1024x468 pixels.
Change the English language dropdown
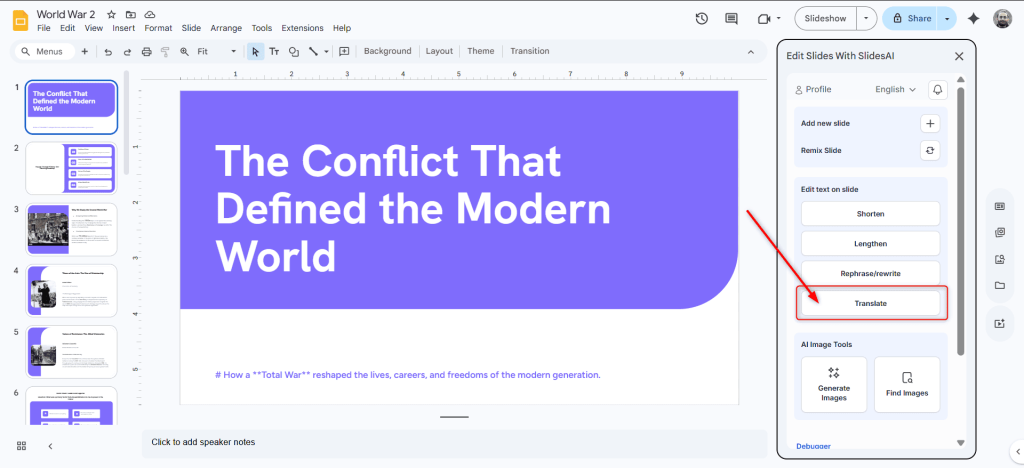[x=895, y=89]
